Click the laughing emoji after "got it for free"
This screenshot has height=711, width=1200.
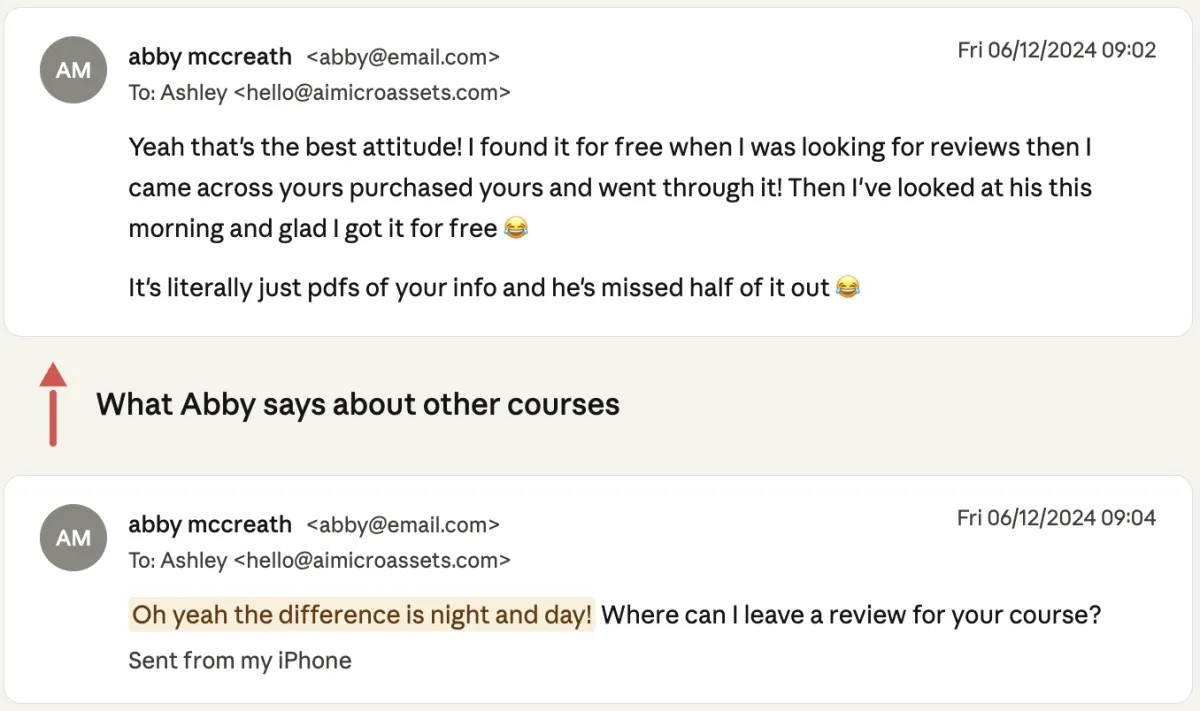[x=516, y=229]
